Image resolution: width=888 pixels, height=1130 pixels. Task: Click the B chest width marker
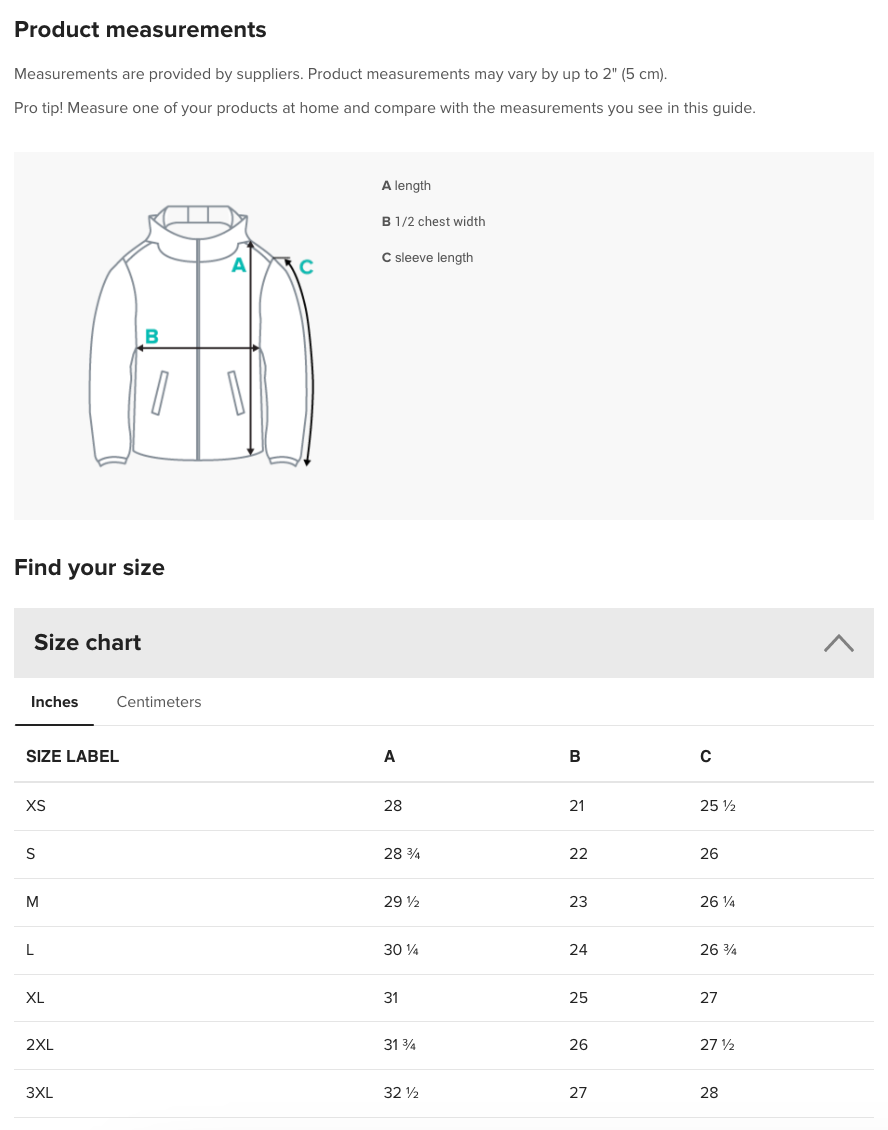click(x=151, y=336)
